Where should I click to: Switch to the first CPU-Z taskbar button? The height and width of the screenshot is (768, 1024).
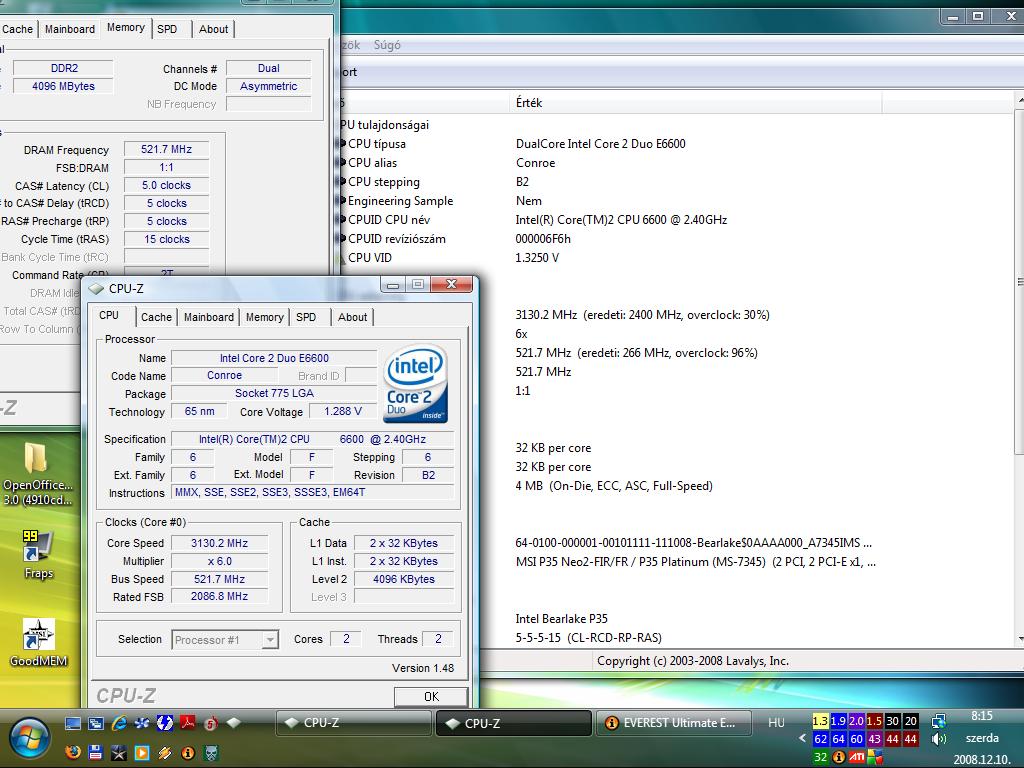click(x=353, y=723)
